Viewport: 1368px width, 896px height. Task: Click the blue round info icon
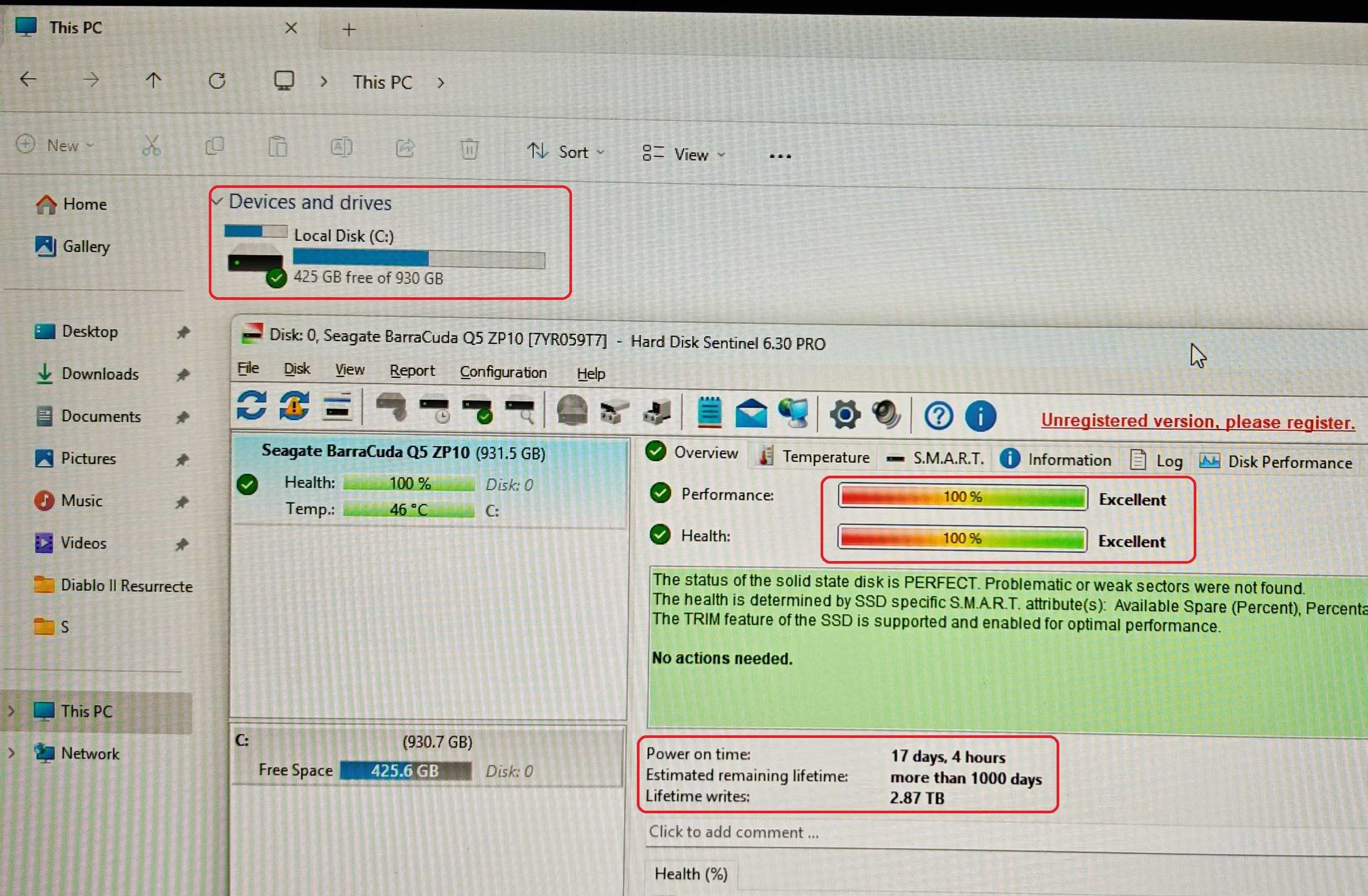[981, 416]
